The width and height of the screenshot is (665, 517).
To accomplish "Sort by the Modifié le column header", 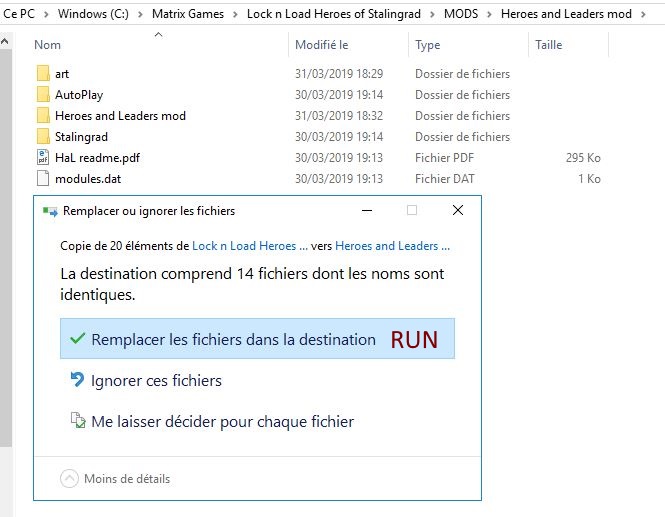I will pyautogui.click(x=321, y=45).
